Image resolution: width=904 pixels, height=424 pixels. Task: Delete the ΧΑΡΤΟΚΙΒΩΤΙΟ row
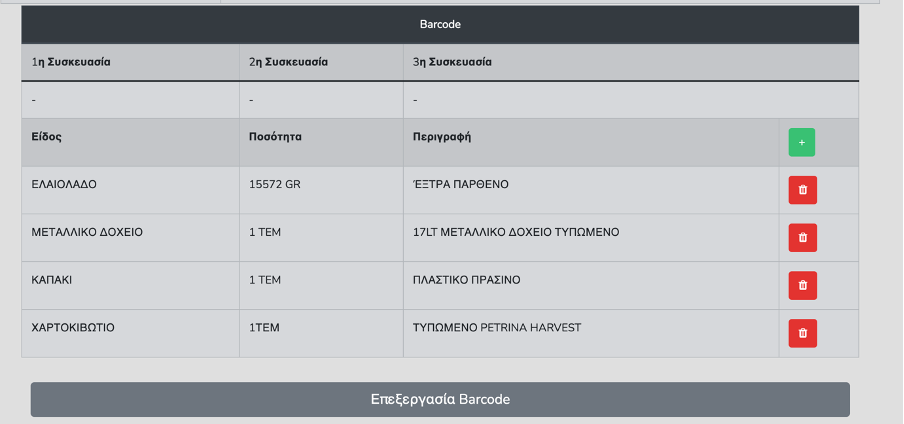tap(803, 333)
